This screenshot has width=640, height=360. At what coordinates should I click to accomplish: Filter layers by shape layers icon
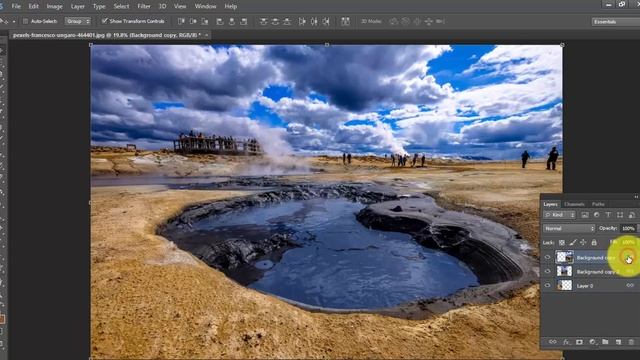(x=620, y=215)
